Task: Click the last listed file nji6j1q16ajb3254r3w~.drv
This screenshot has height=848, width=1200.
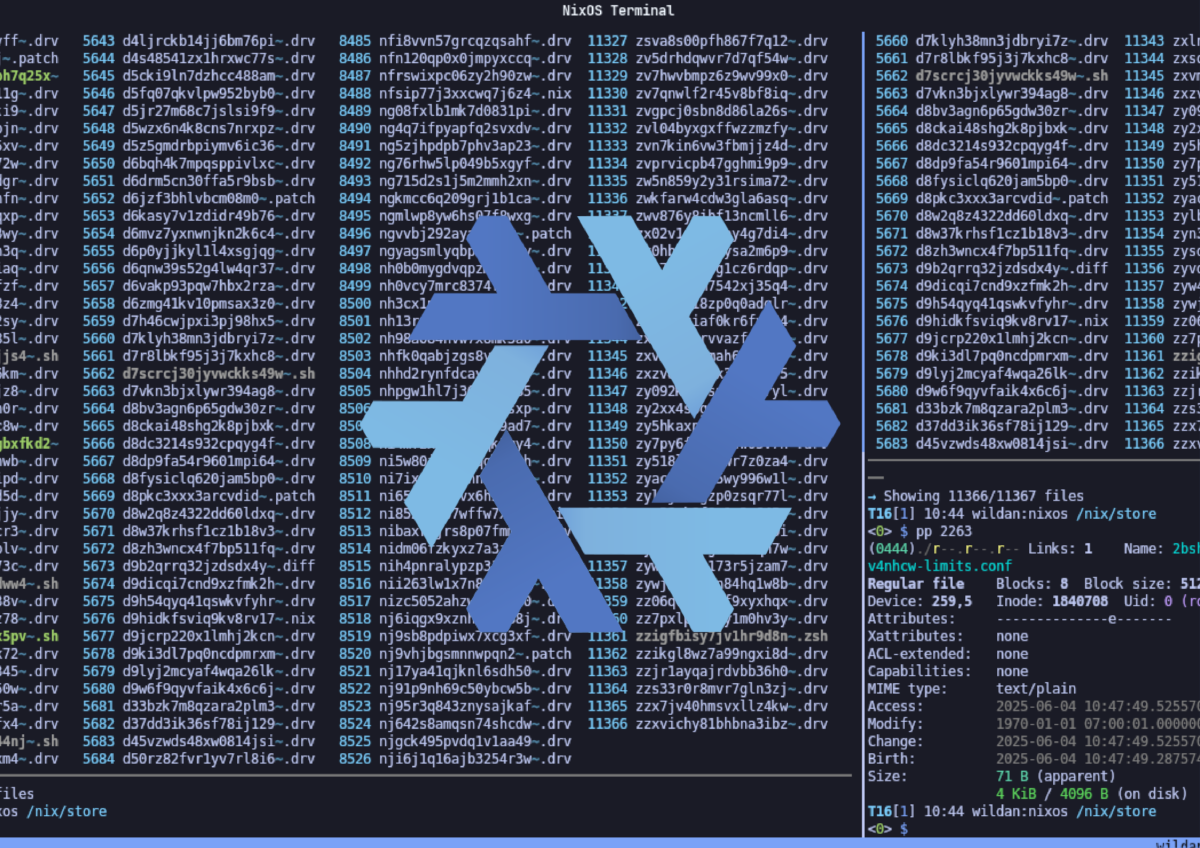Action: pyautogui.click(x=455, y=758)
